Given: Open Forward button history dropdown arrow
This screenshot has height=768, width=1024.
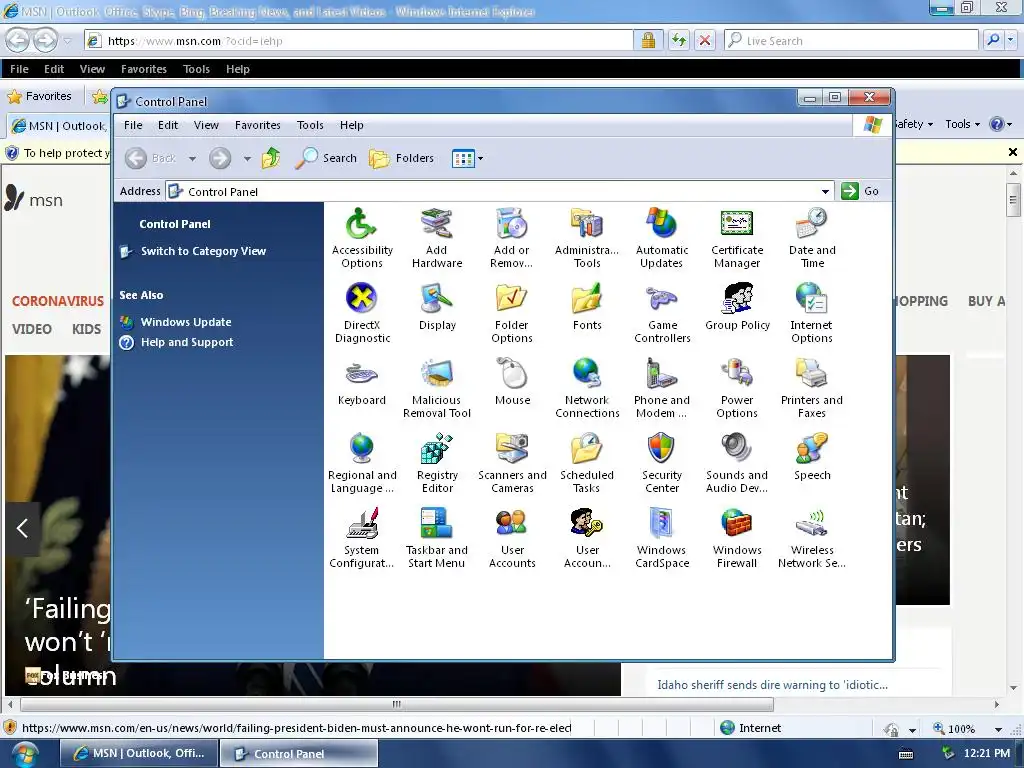Looking at the screenshot, I should coord(247,159).
